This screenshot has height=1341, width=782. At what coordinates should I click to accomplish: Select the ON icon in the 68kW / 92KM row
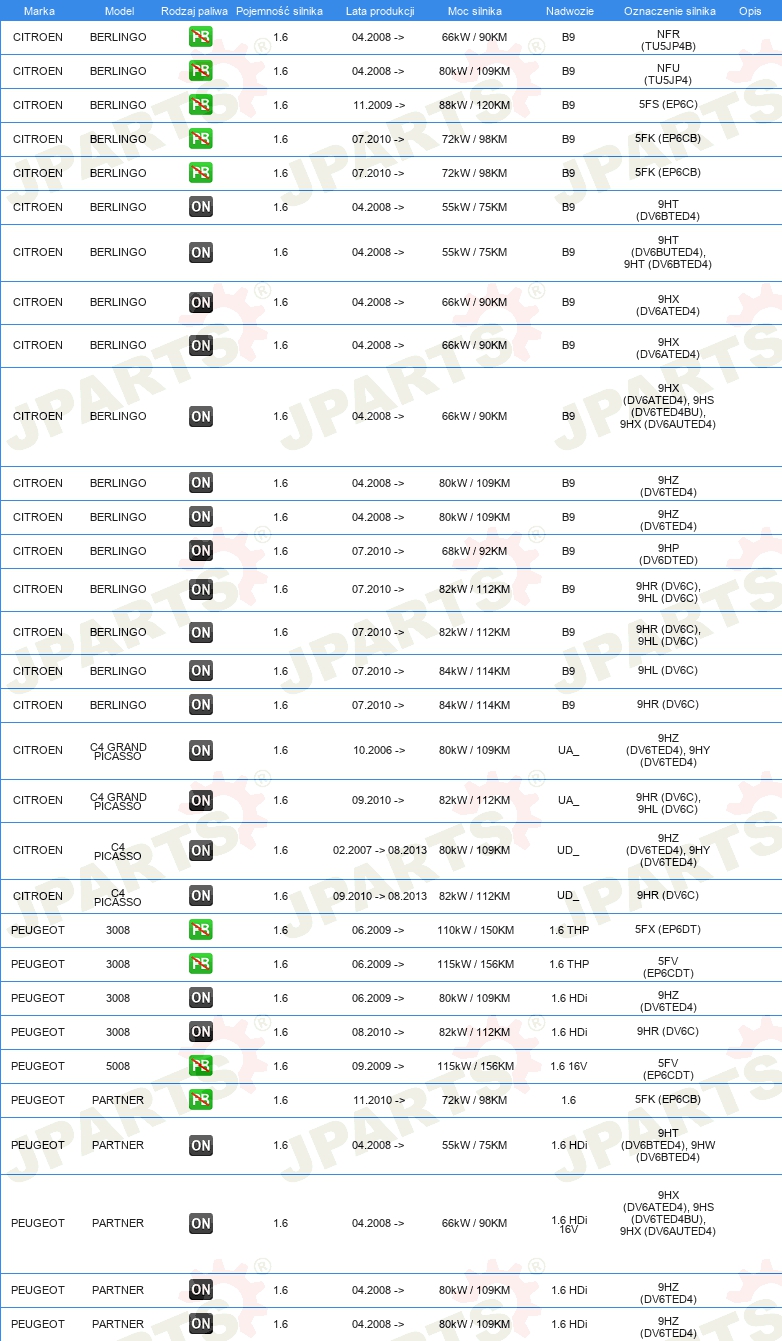click(x=200, y=551)
